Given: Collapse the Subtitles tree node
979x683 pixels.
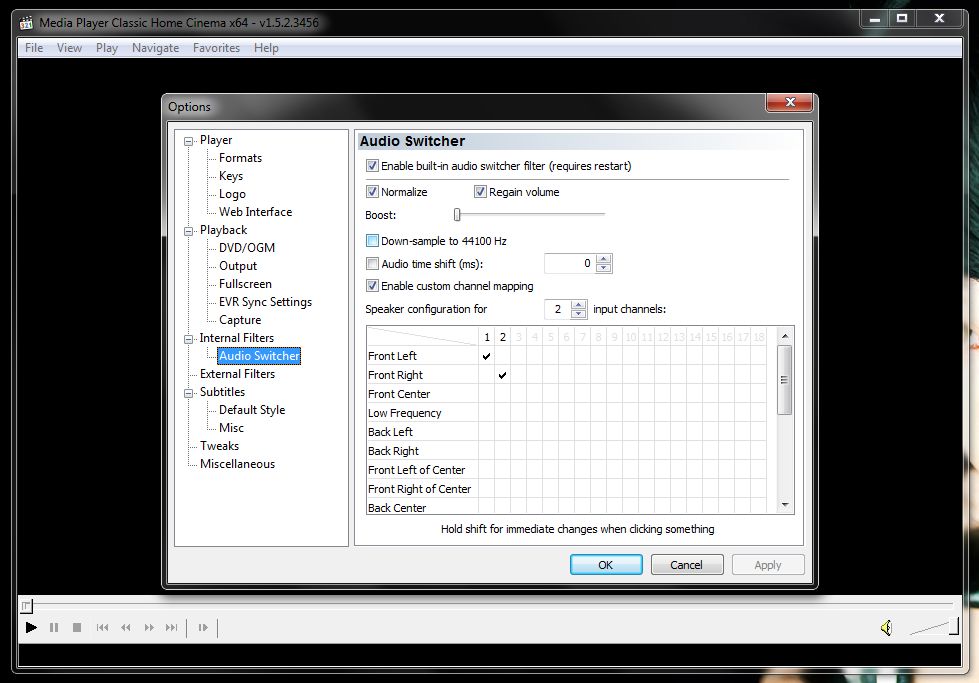Looking at the screenshot, I should (x=188, y=393).
